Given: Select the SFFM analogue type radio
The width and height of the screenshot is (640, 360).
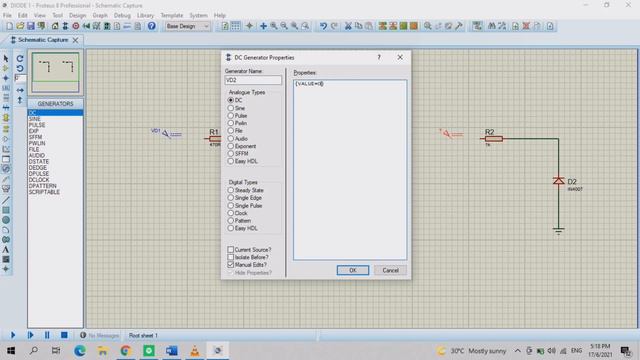Looking at the screenshot, I should tap(231, 153).
